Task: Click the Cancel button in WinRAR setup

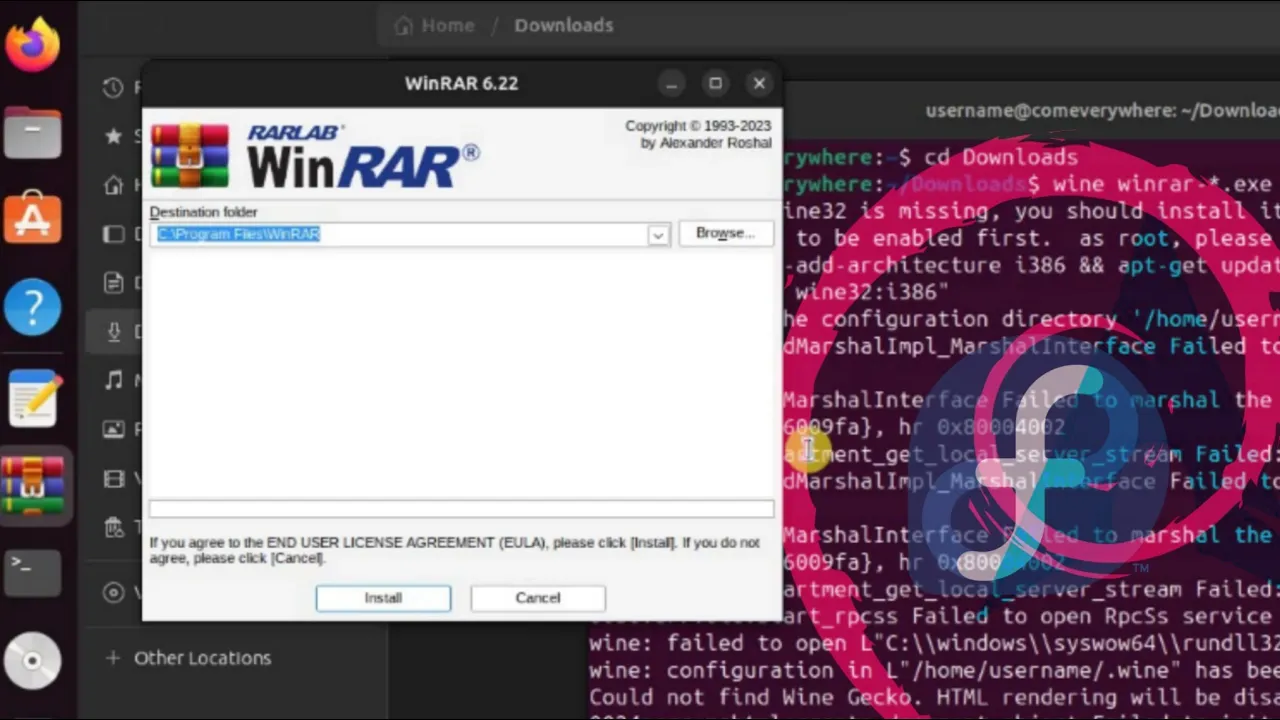Action: pyautogui.click(x=538, y=598)
